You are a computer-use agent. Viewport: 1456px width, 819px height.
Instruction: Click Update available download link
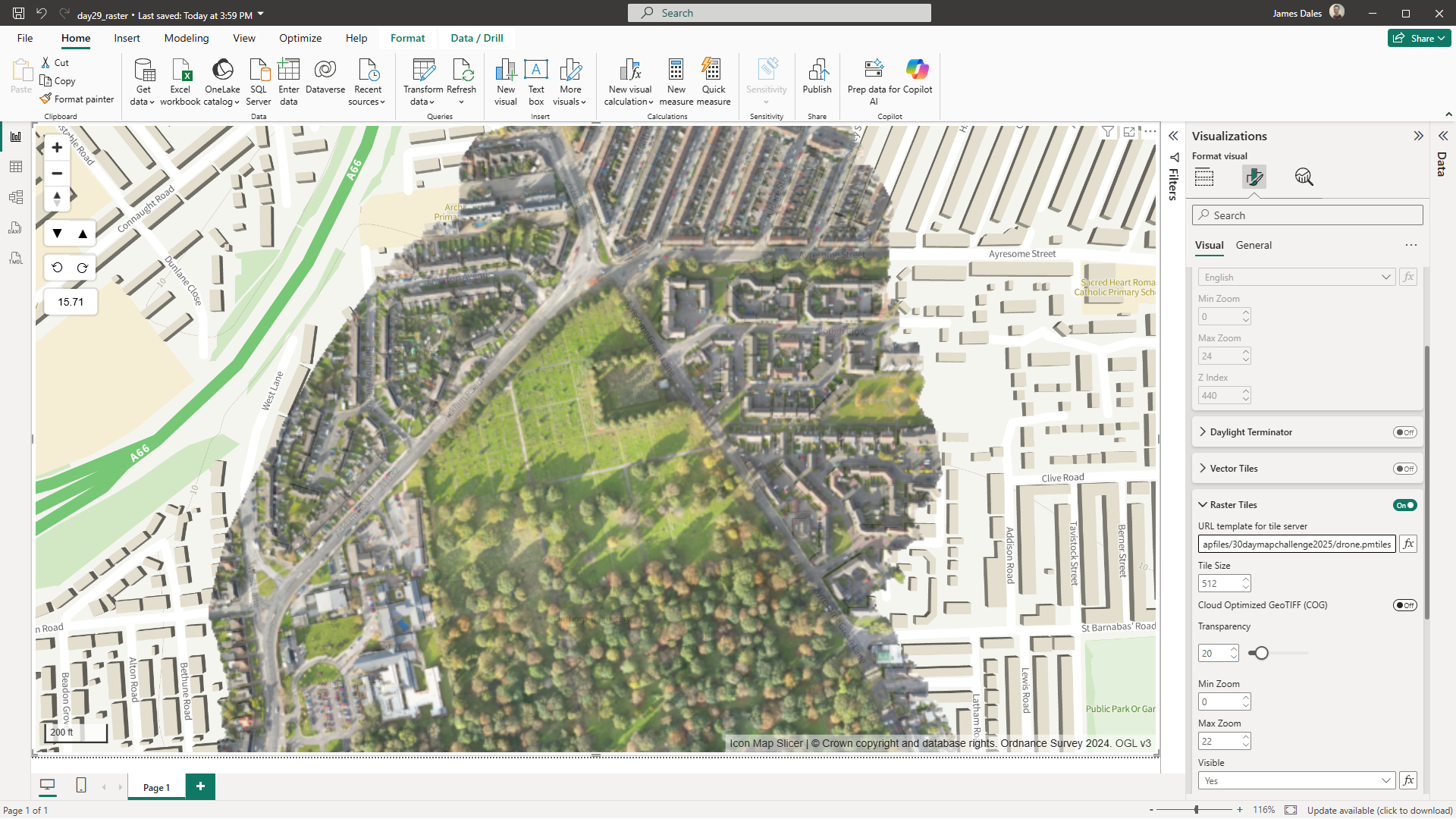[x=1379, y=810]
